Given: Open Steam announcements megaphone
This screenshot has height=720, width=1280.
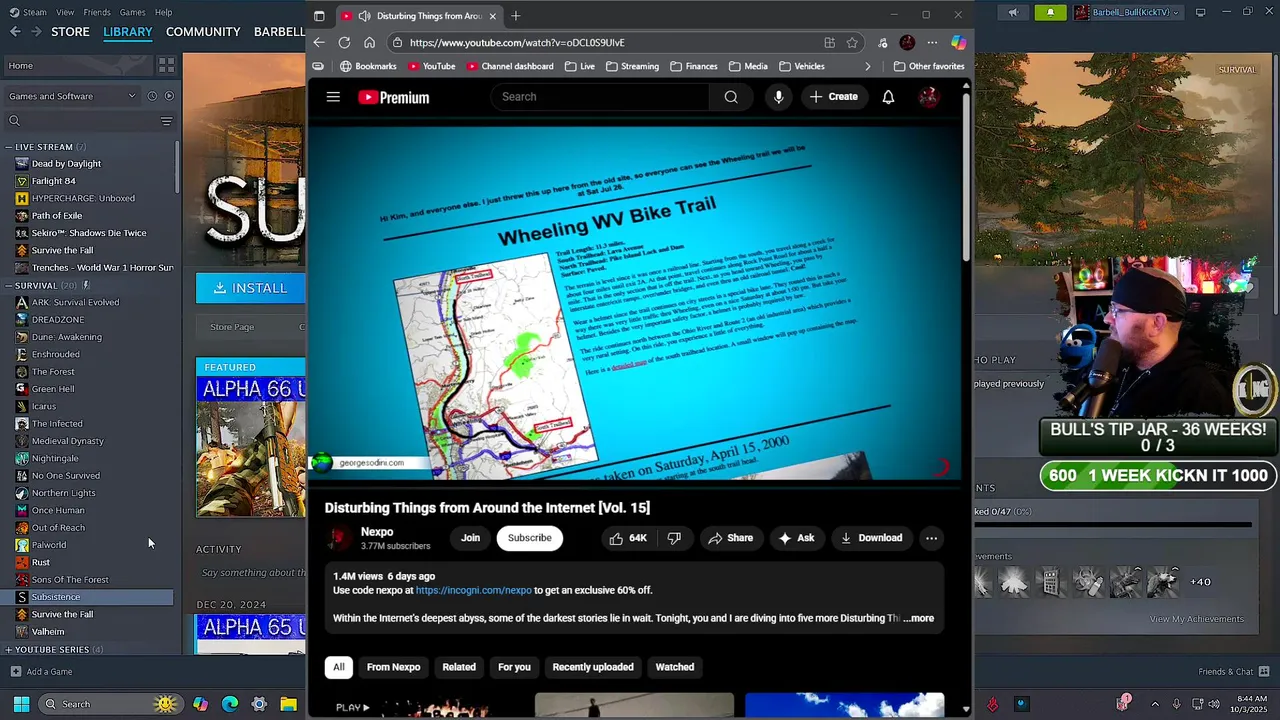Looking at the screenshot, I should point(1013,12).
